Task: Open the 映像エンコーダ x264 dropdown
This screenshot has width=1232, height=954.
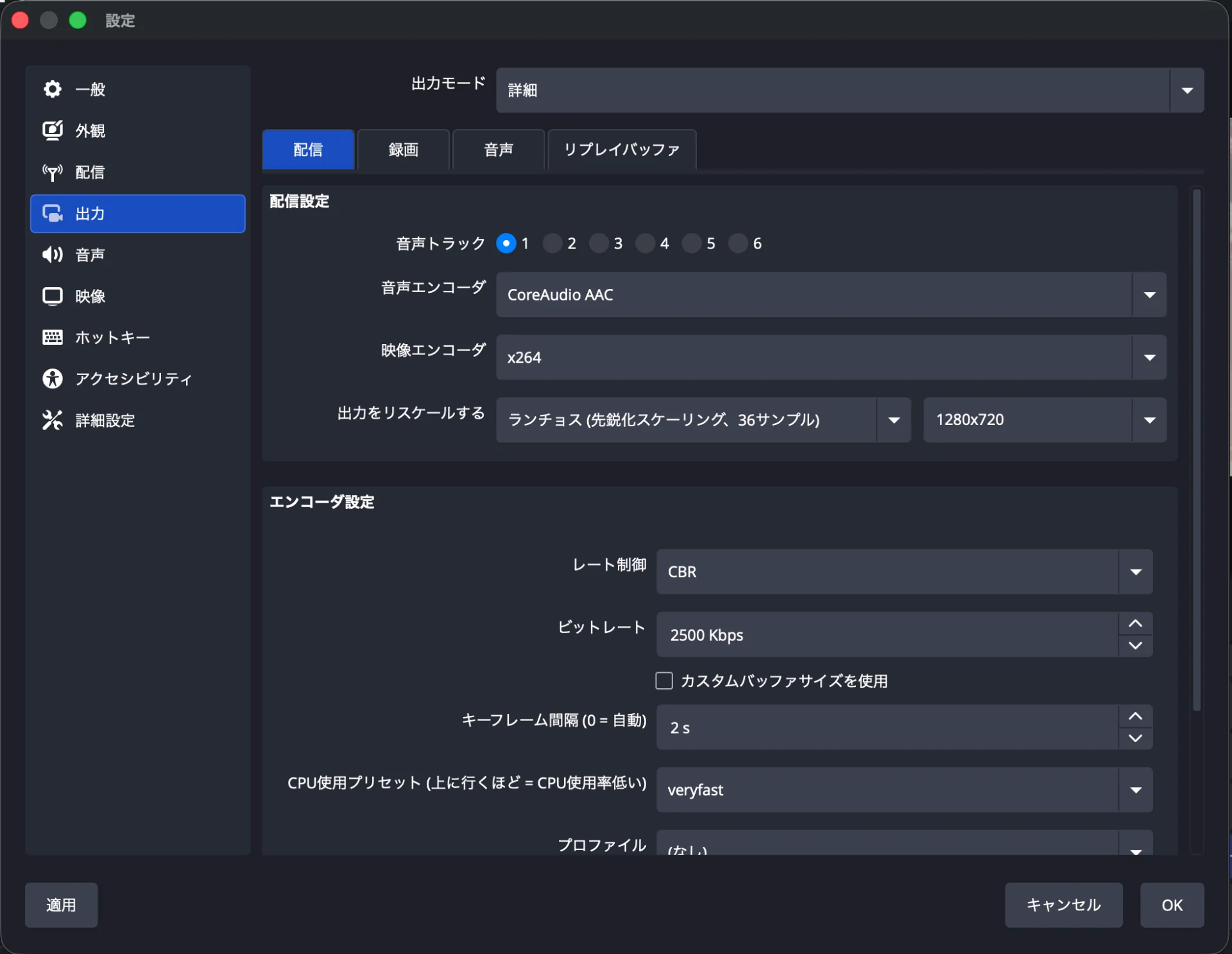Action: (x=831, y=357)
